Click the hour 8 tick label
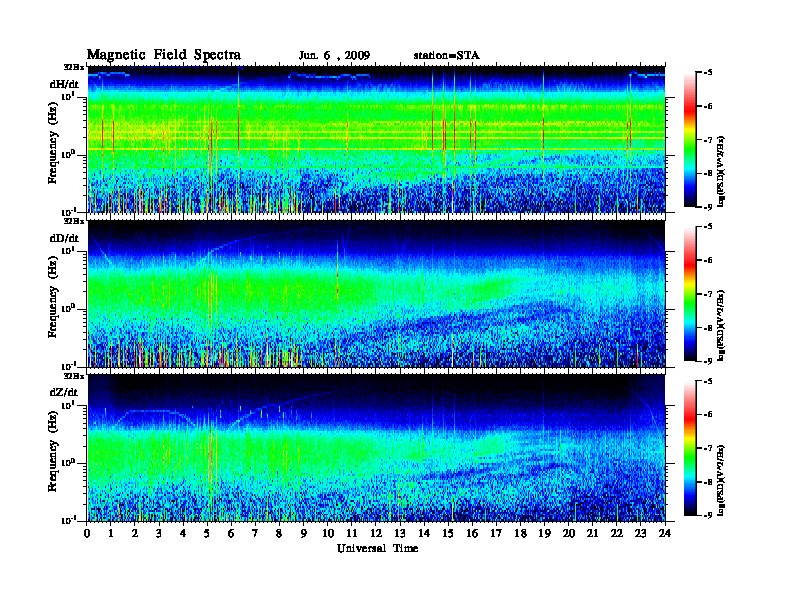792x612 pixels. (279, 533)
